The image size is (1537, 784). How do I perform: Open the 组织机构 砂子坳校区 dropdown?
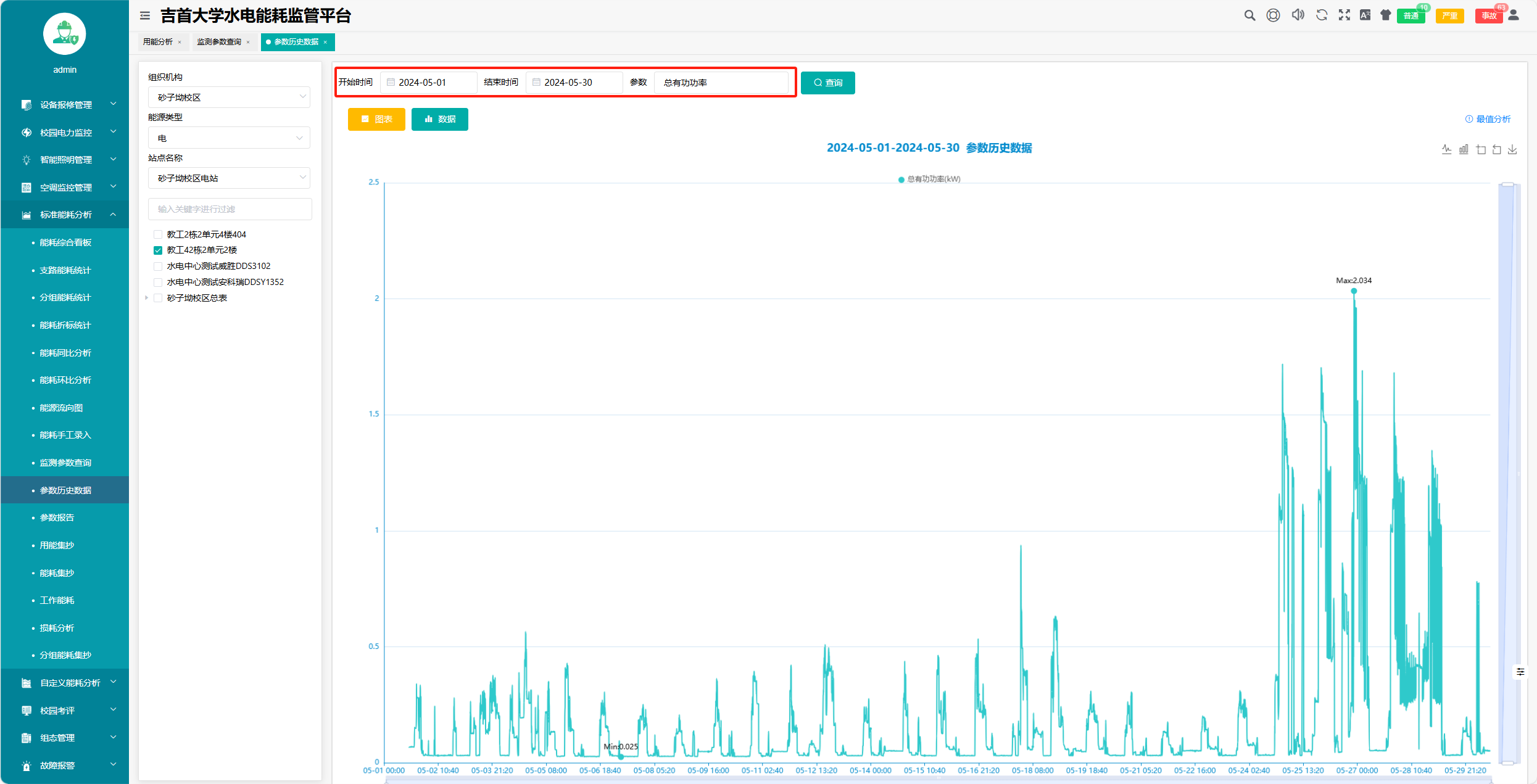coord(229,97)
